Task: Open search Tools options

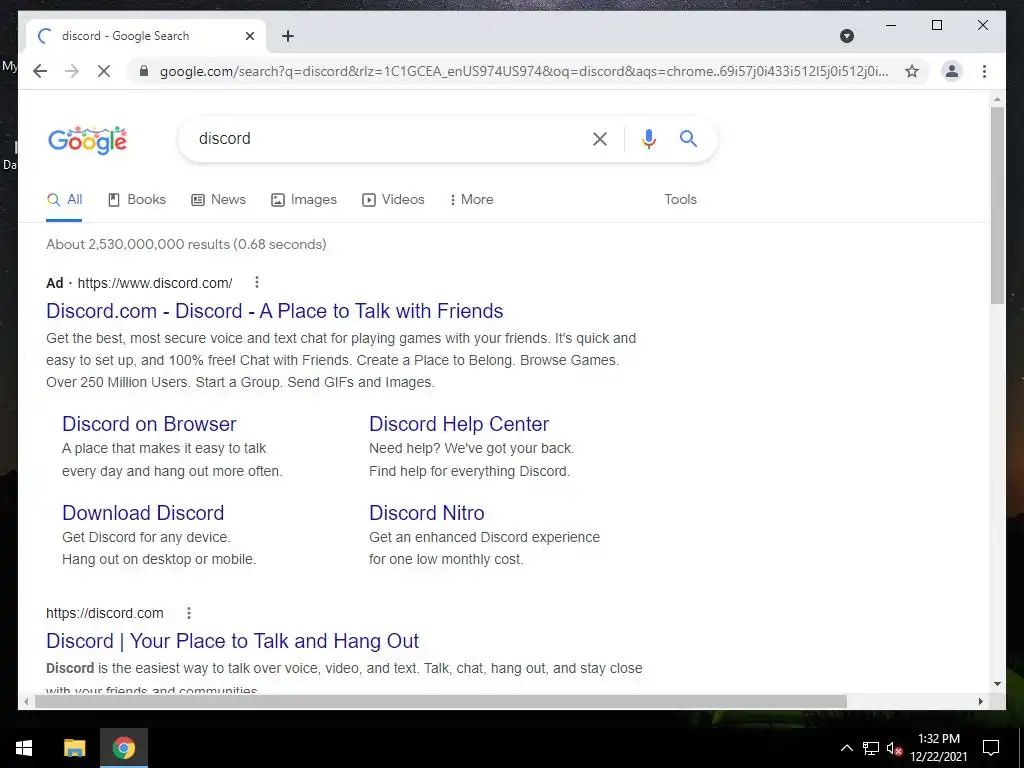Action: tap(680, 199)
